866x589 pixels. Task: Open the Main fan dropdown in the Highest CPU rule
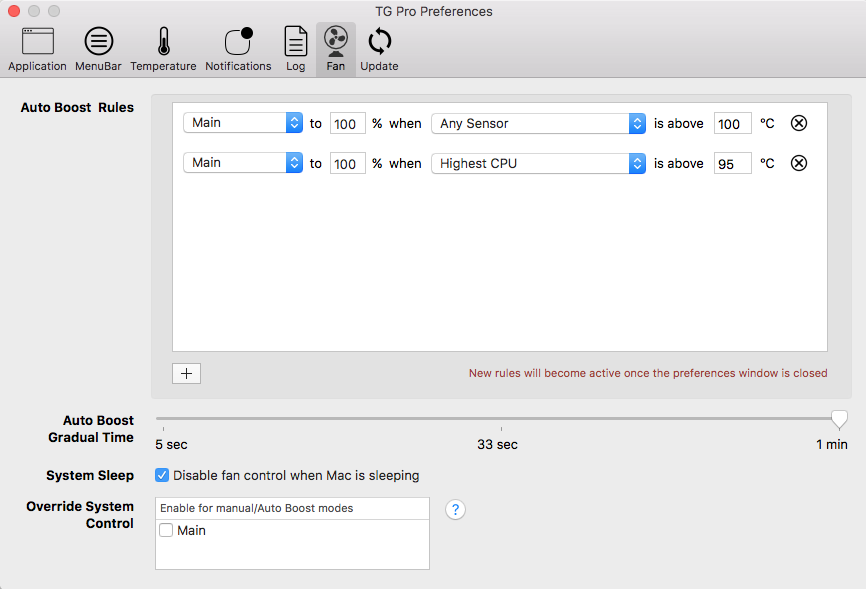tap(243, 162)
